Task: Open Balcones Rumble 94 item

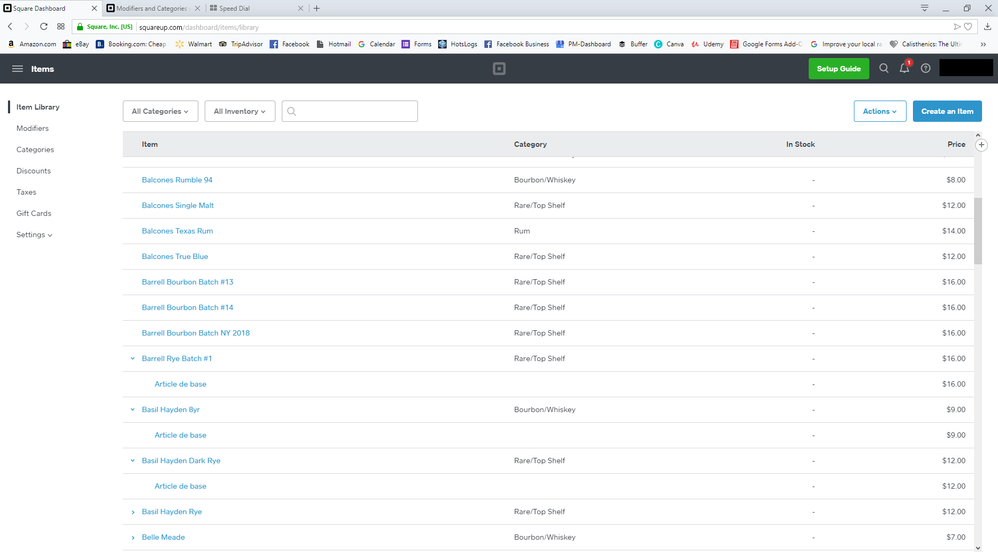Action: point(177,180)
